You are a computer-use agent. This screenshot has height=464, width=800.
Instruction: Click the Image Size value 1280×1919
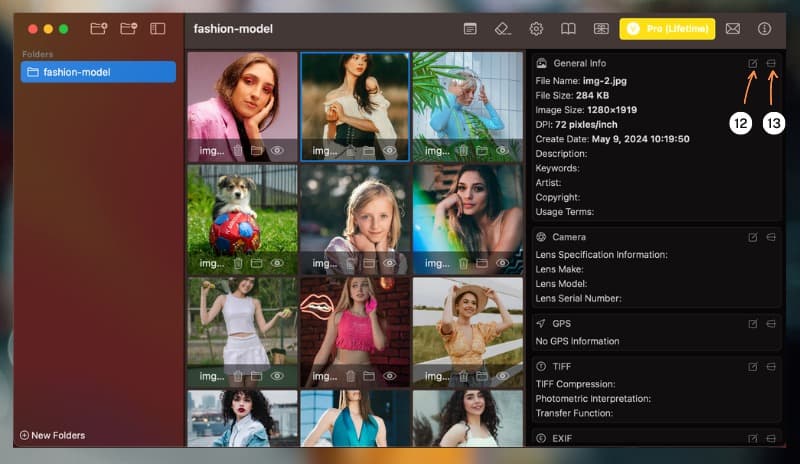point(612,110)
